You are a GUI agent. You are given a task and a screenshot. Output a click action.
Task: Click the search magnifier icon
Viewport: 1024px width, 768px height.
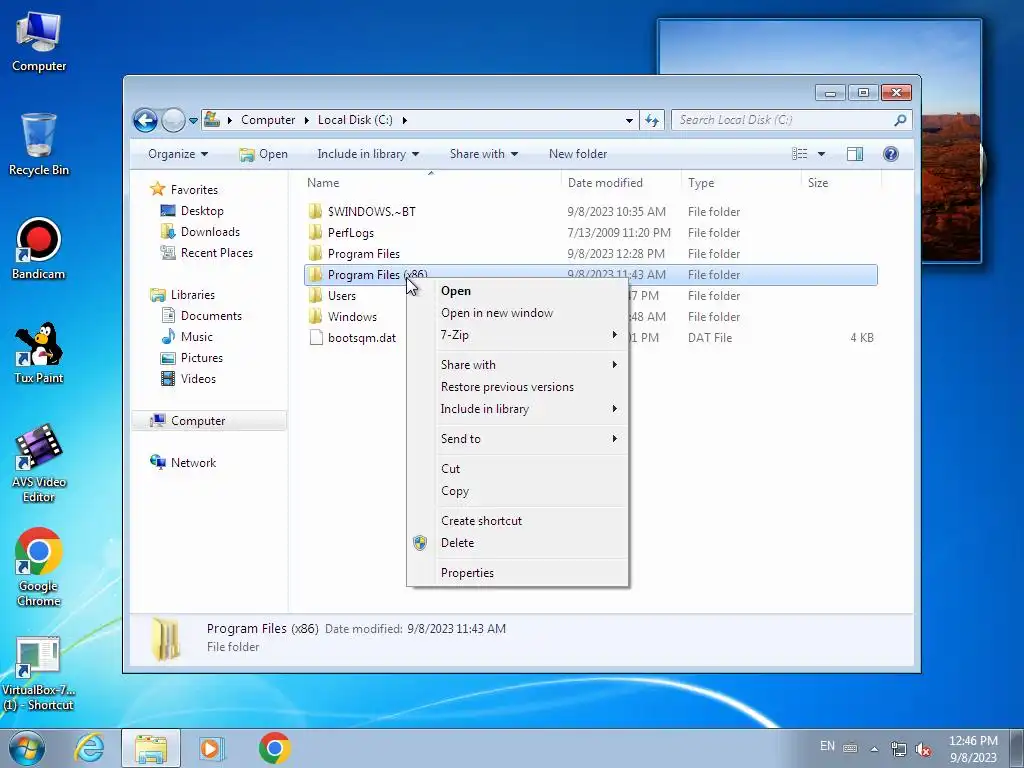click(x=900, y=120)
